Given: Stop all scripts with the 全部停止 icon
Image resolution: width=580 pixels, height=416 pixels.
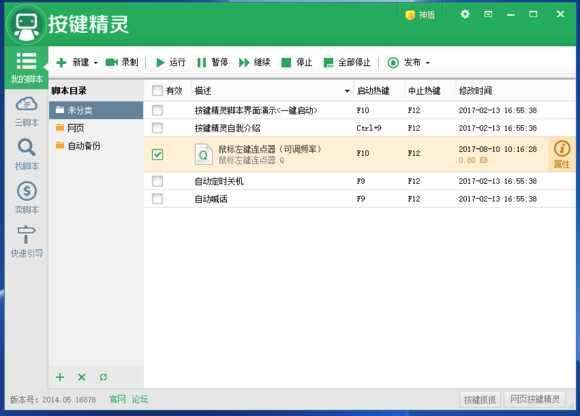Looking at the screenshot, I should pos(328,62).
